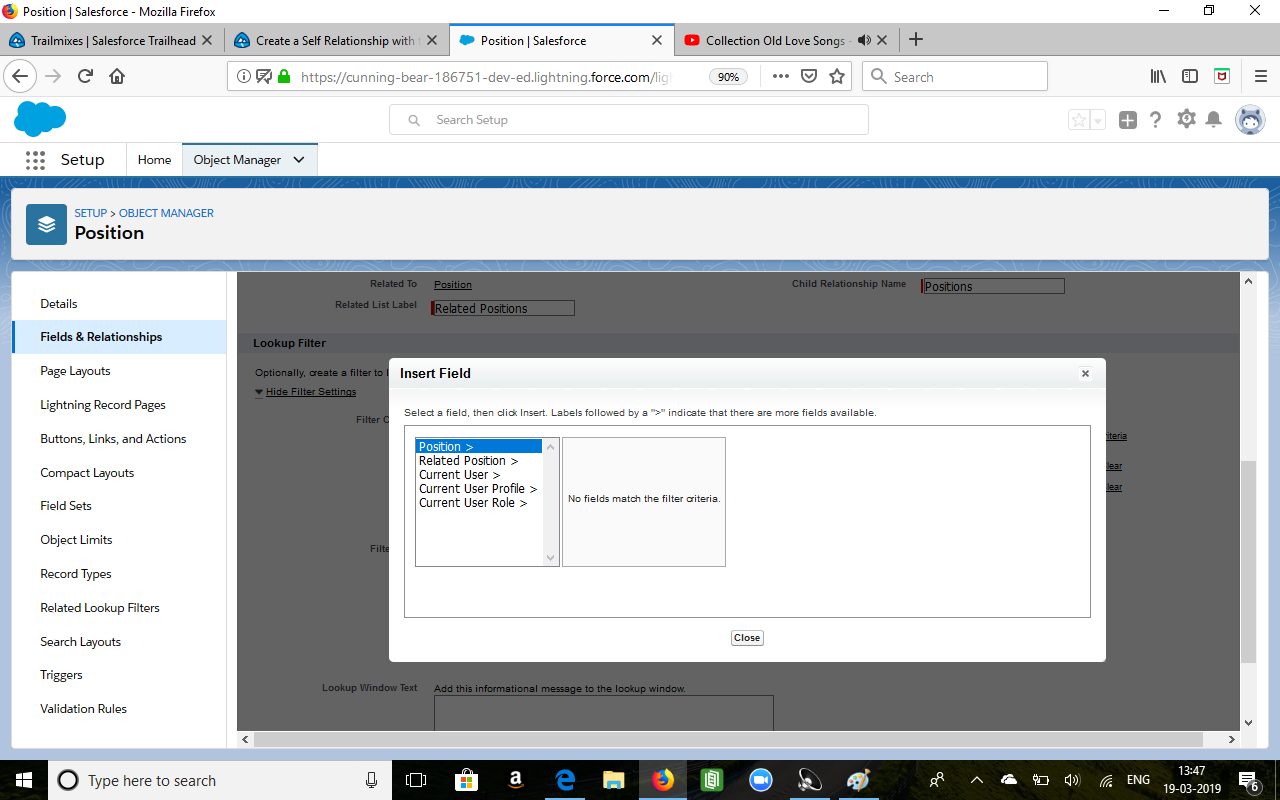Open the Zoom taskbar app
Screen dimensions: 1280x800
(760, 780)
